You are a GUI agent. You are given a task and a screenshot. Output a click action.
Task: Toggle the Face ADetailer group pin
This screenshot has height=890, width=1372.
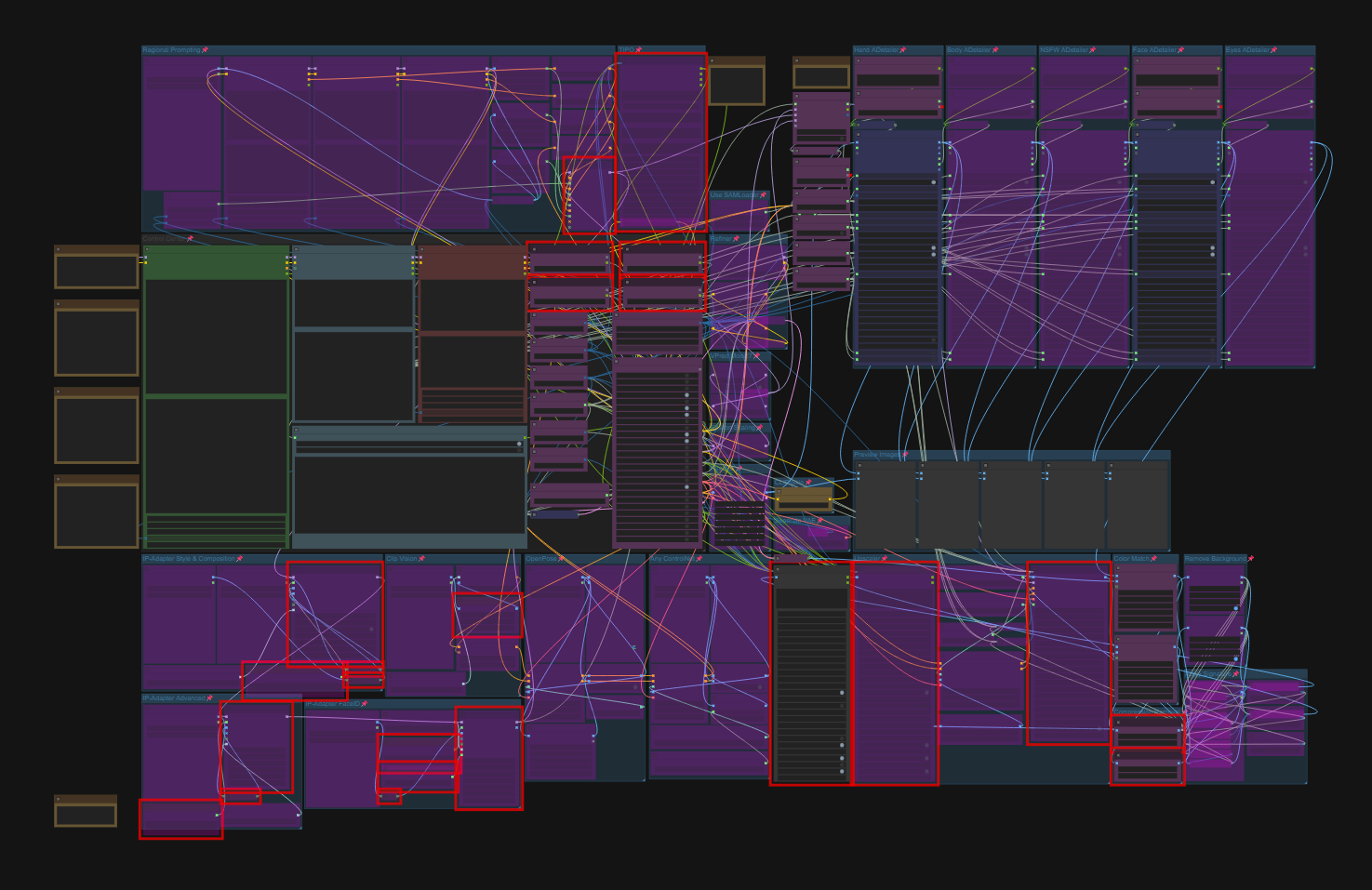tap(1181, 50)
